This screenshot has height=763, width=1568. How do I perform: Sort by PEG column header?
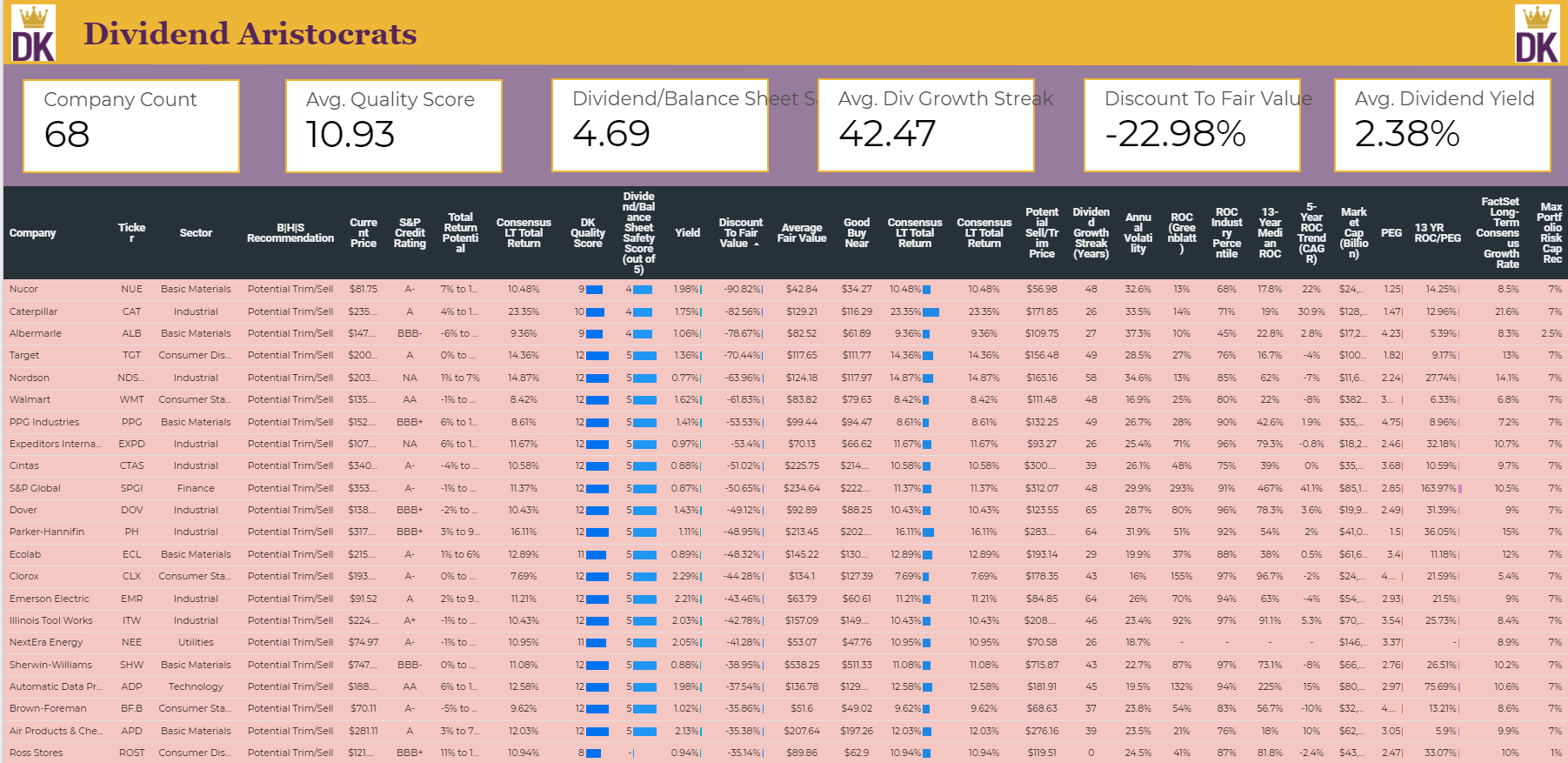1391,233
